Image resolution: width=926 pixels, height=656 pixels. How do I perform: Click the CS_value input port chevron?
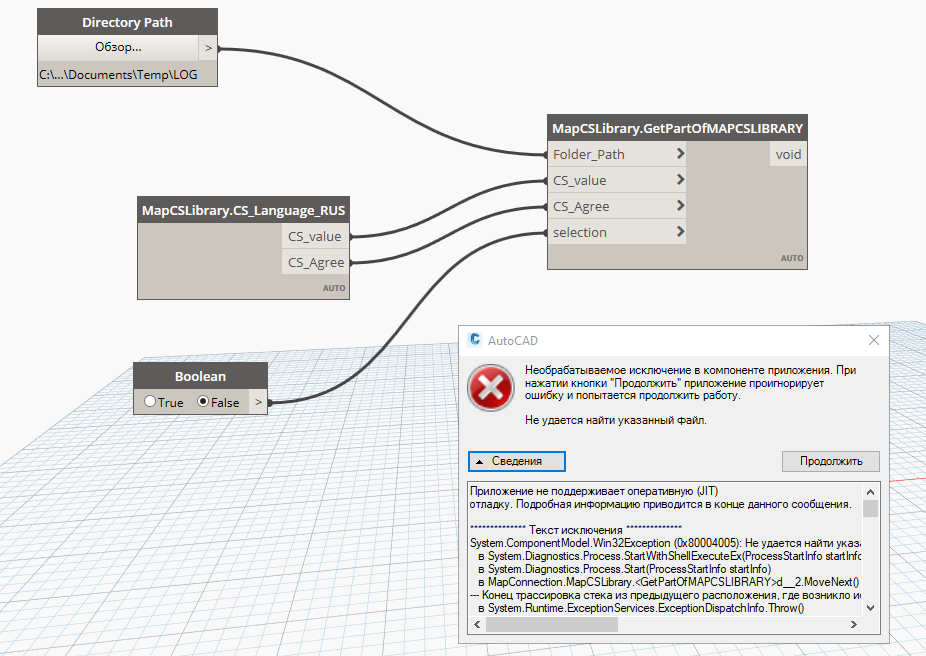(x=680, y=179)
